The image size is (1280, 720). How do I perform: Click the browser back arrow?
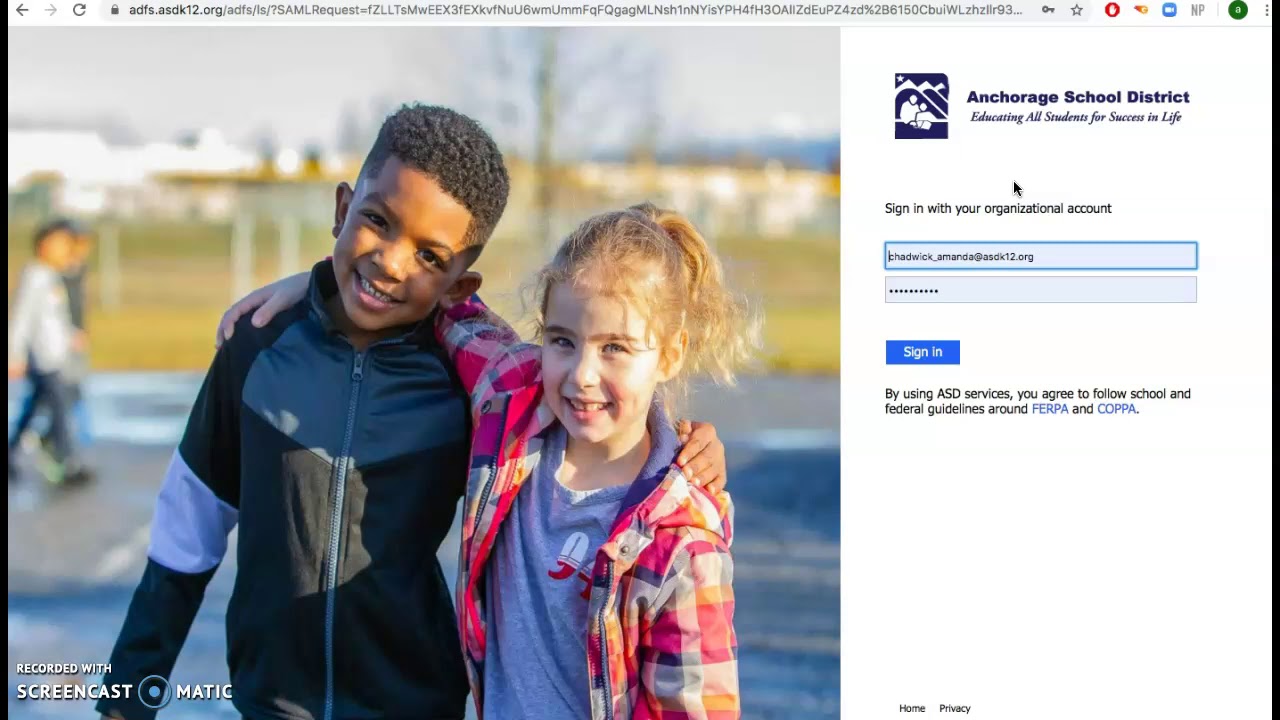pyautogui.click(x=22, y=10)
